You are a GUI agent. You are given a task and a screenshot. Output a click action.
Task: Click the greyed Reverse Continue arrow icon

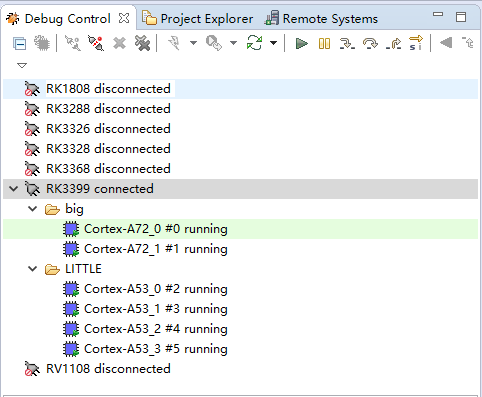(446, 43)
